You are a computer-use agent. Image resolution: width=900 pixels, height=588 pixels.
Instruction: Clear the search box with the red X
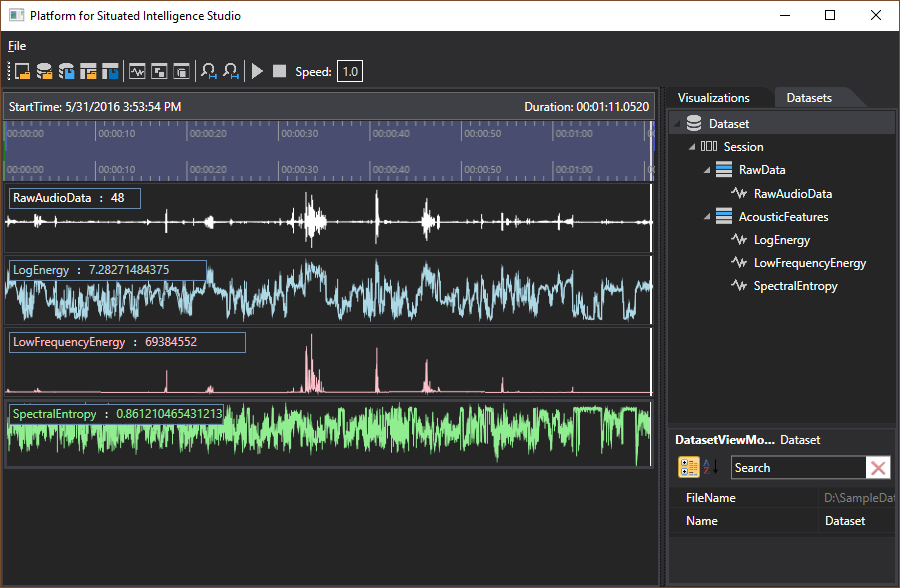878,467
